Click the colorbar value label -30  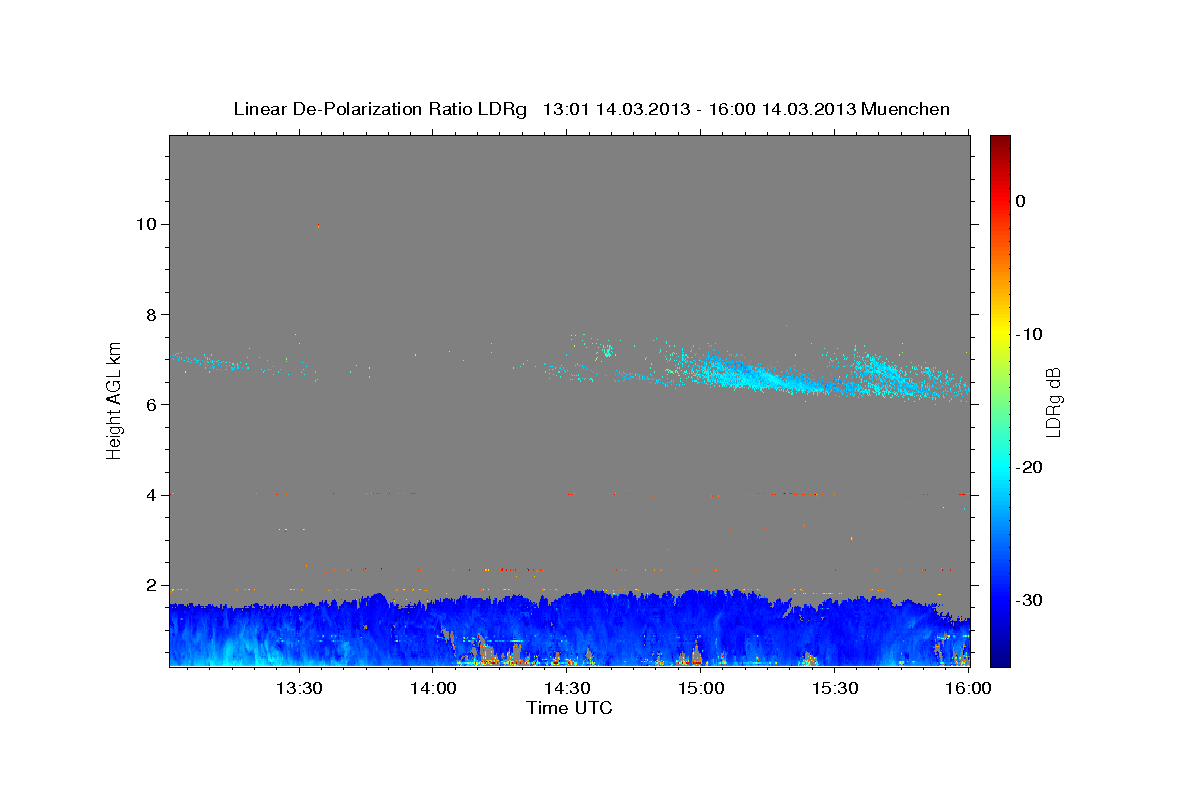click(1029, 600)
